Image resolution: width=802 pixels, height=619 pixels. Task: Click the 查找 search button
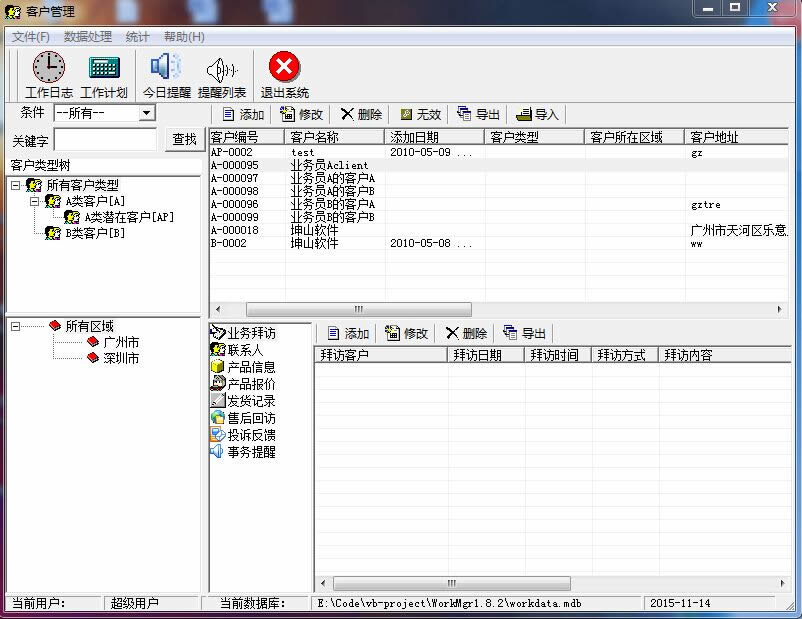[x=184, y=140]
